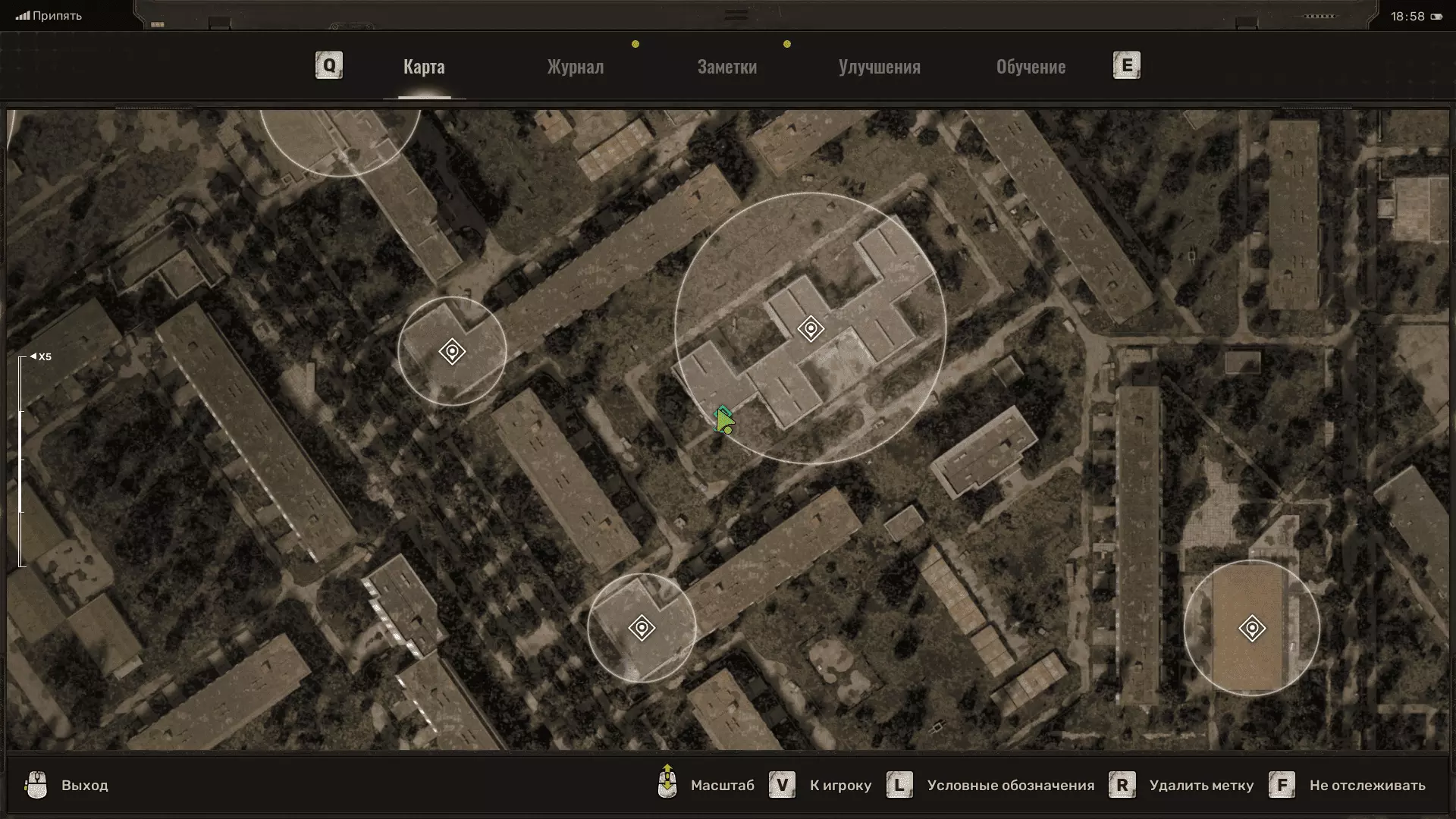This screenshot has height=819, width=1456.
Task: Click the green player position arrow
Action: tap(723, 420)
